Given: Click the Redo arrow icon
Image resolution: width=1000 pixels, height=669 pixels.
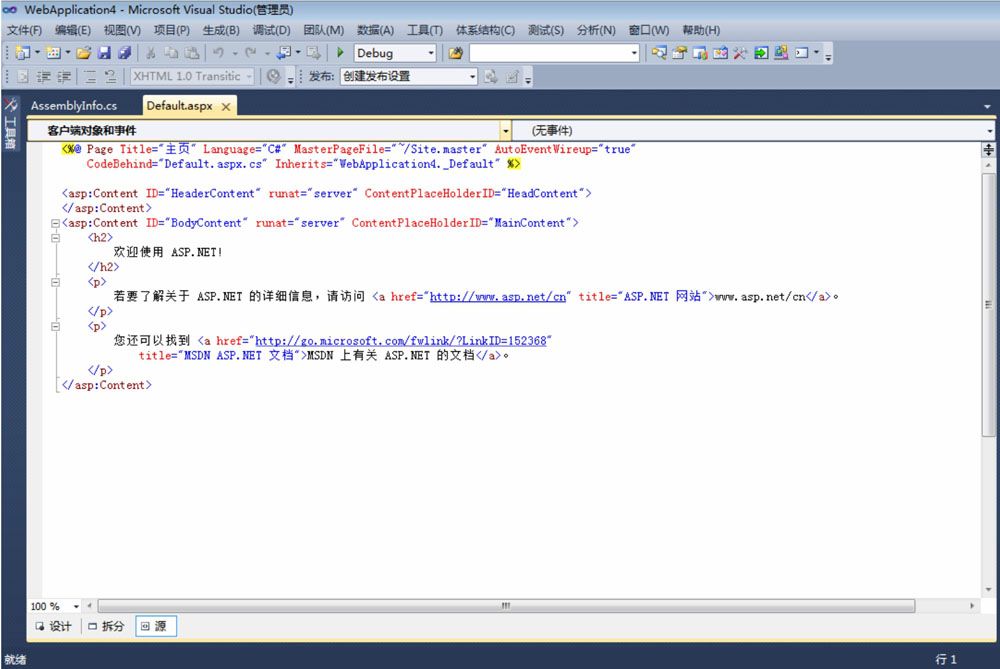Looking at the screenshot, I should coord(251,53).
